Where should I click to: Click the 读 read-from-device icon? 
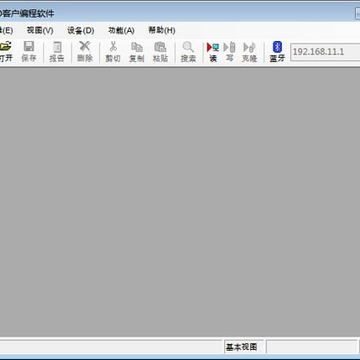pyautogui.click(x=213, y=47)
